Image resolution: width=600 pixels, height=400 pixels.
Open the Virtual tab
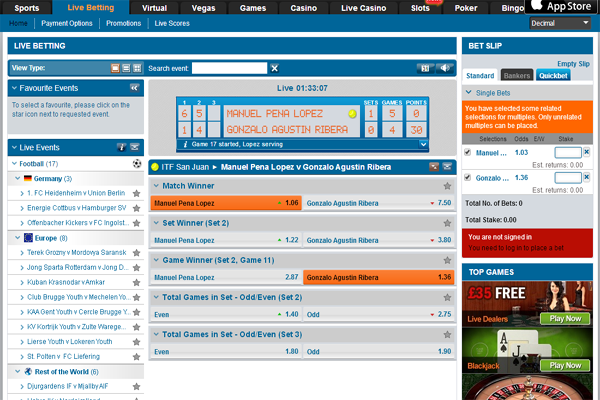(x=155, y=8)
